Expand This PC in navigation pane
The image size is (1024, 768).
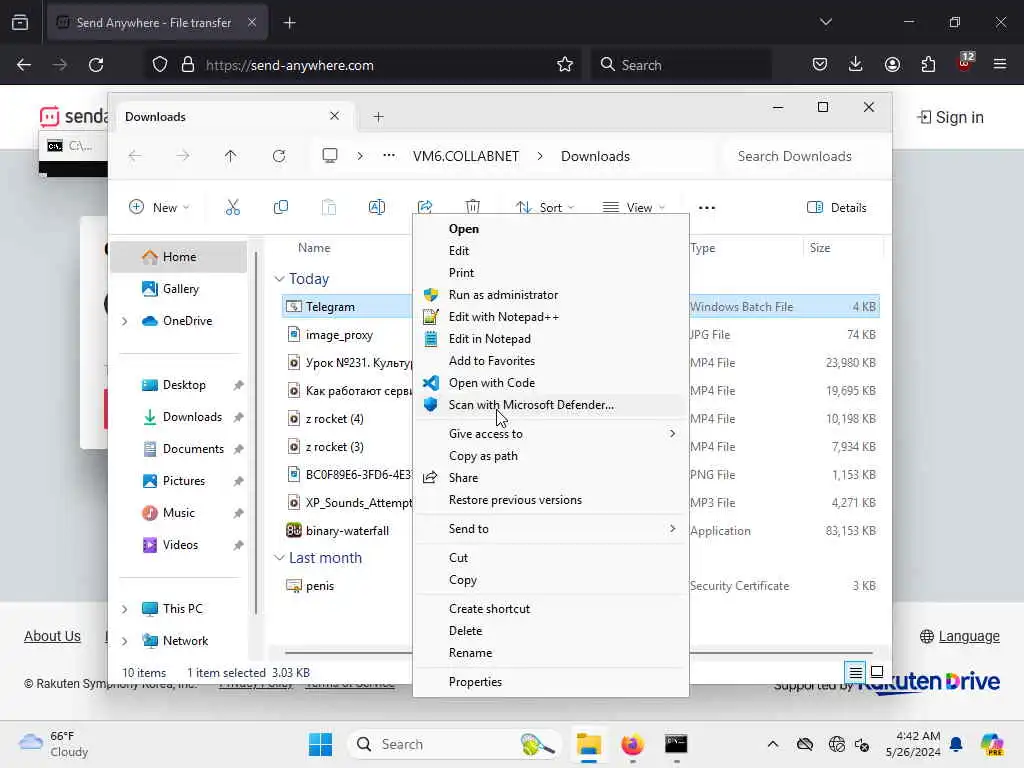125,609
